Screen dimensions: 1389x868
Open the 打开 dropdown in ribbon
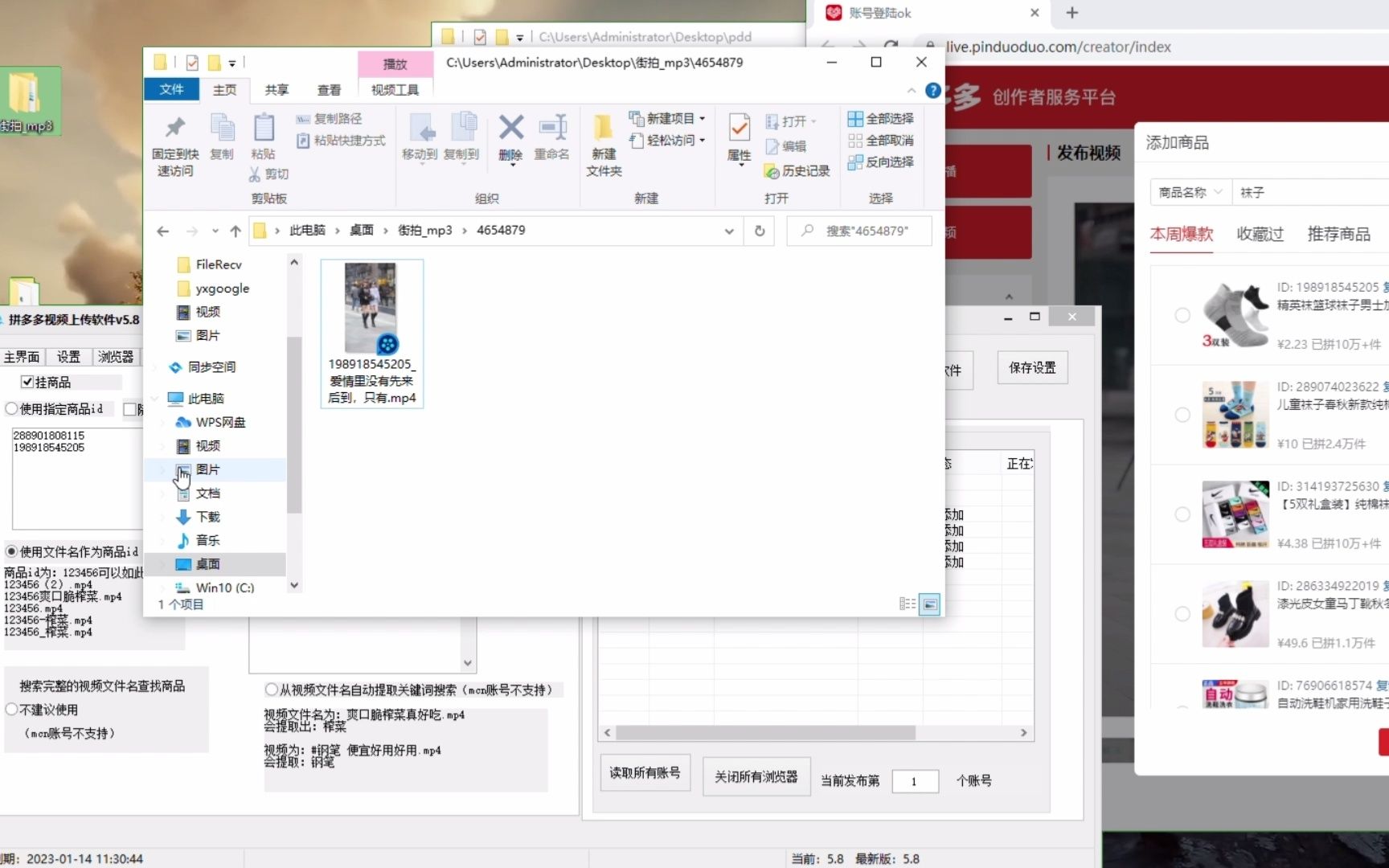coord(791,121)
